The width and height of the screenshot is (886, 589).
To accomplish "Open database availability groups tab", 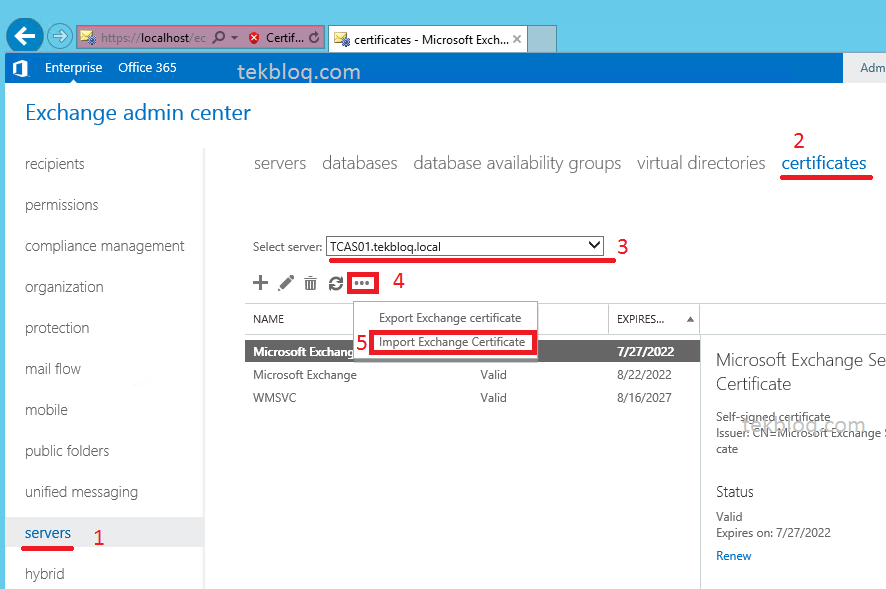I will (x=517, y=163).
